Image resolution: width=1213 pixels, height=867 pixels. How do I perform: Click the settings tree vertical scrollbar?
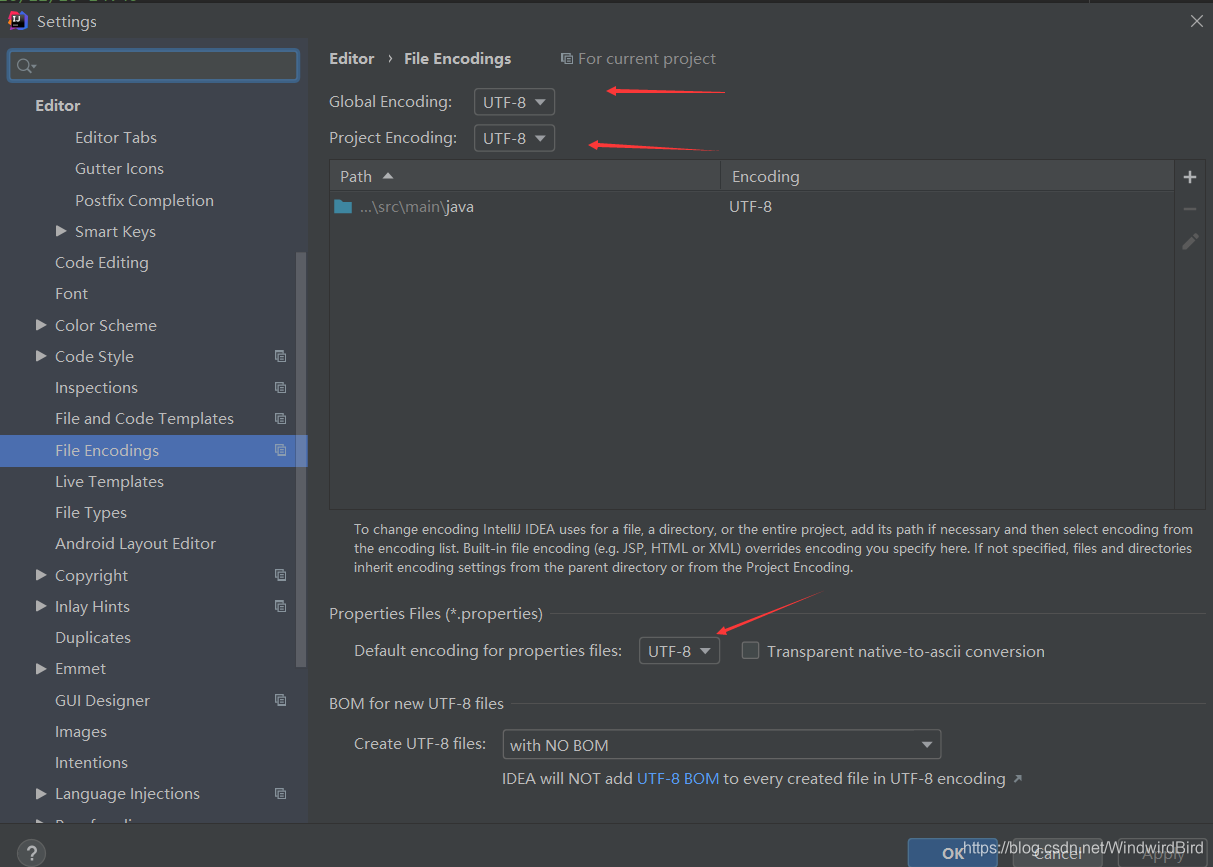pos(301,460)
